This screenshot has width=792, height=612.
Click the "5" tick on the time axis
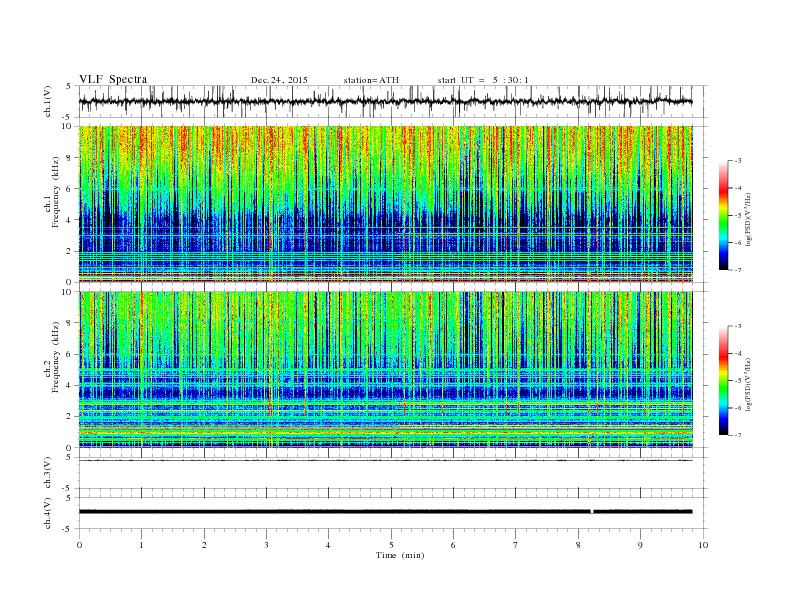coord(391,545)
